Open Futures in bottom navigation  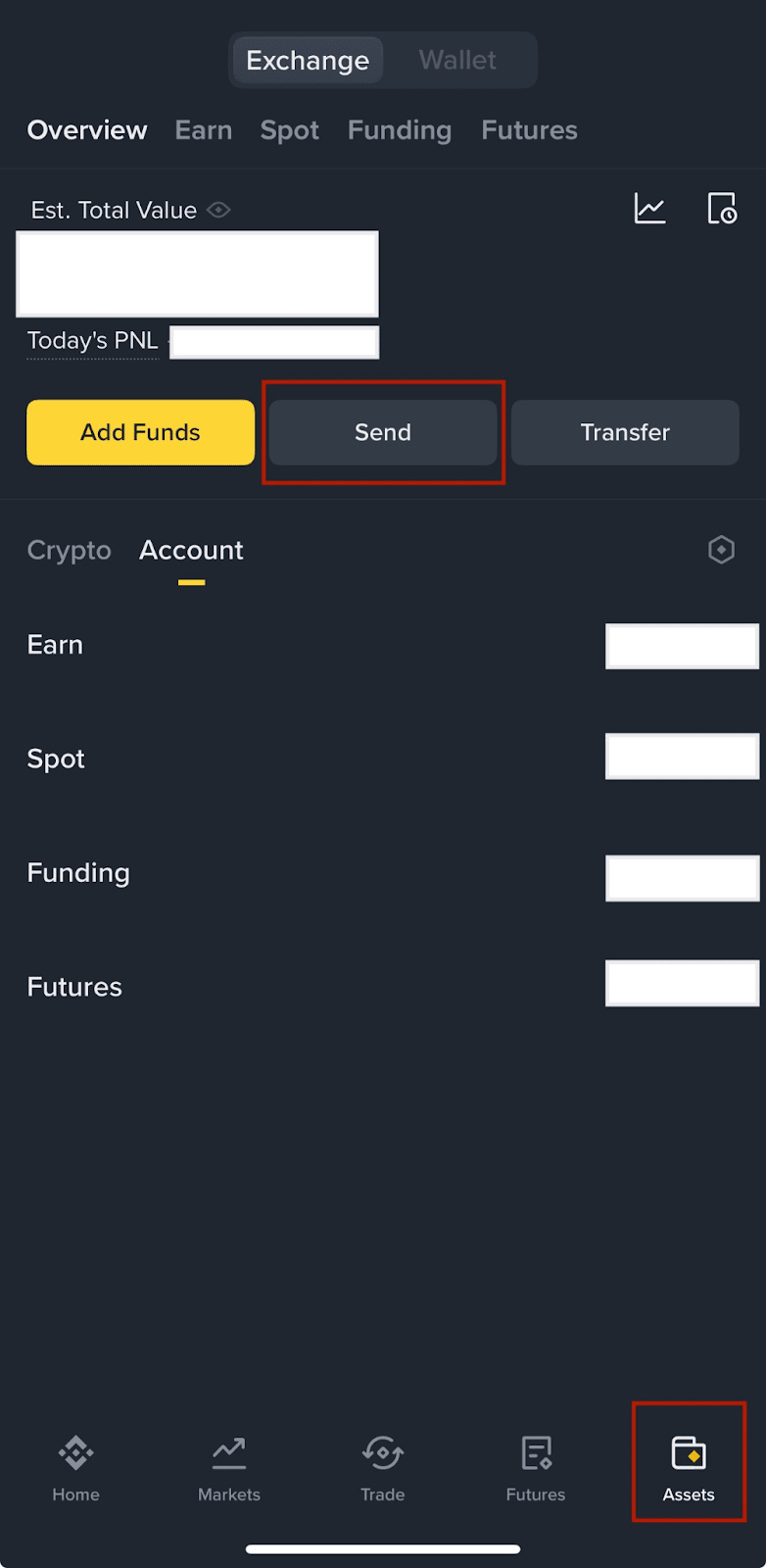pyautogui.click(x=536, y=1467)
